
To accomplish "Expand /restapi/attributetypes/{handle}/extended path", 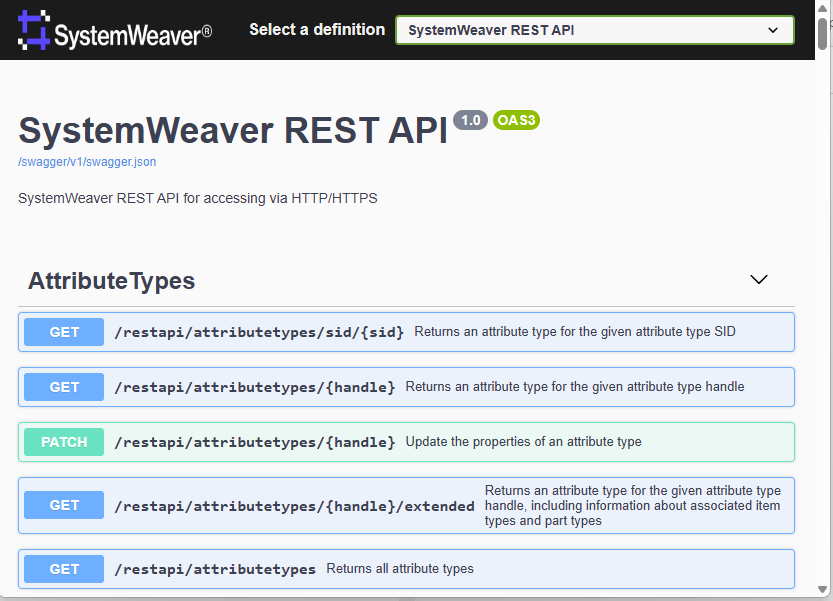I will [294, 506].
